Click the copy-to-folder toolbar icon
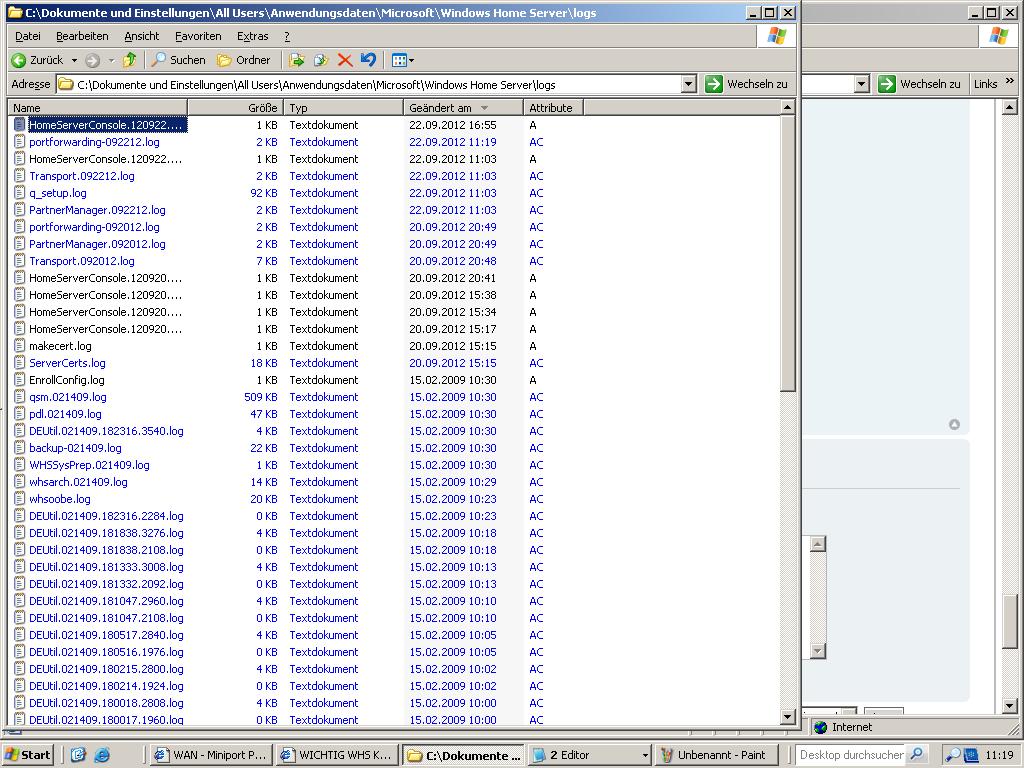The image size is (1024, 768). point(321,60)
